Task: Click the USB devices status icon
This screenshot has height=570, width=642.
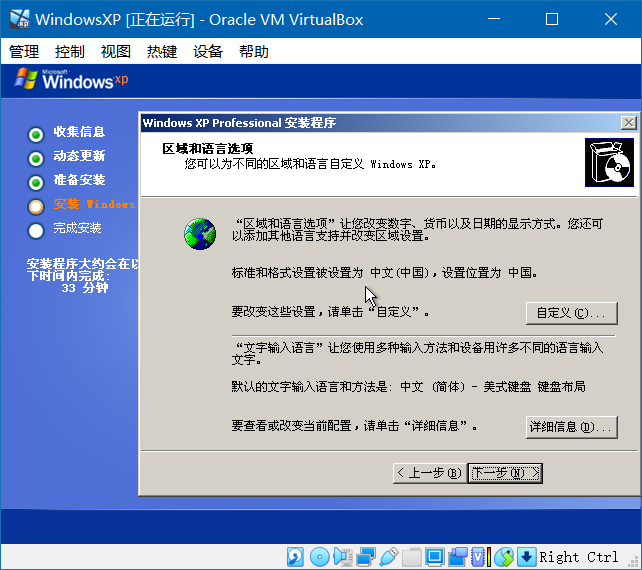Action: pos(389,557)
